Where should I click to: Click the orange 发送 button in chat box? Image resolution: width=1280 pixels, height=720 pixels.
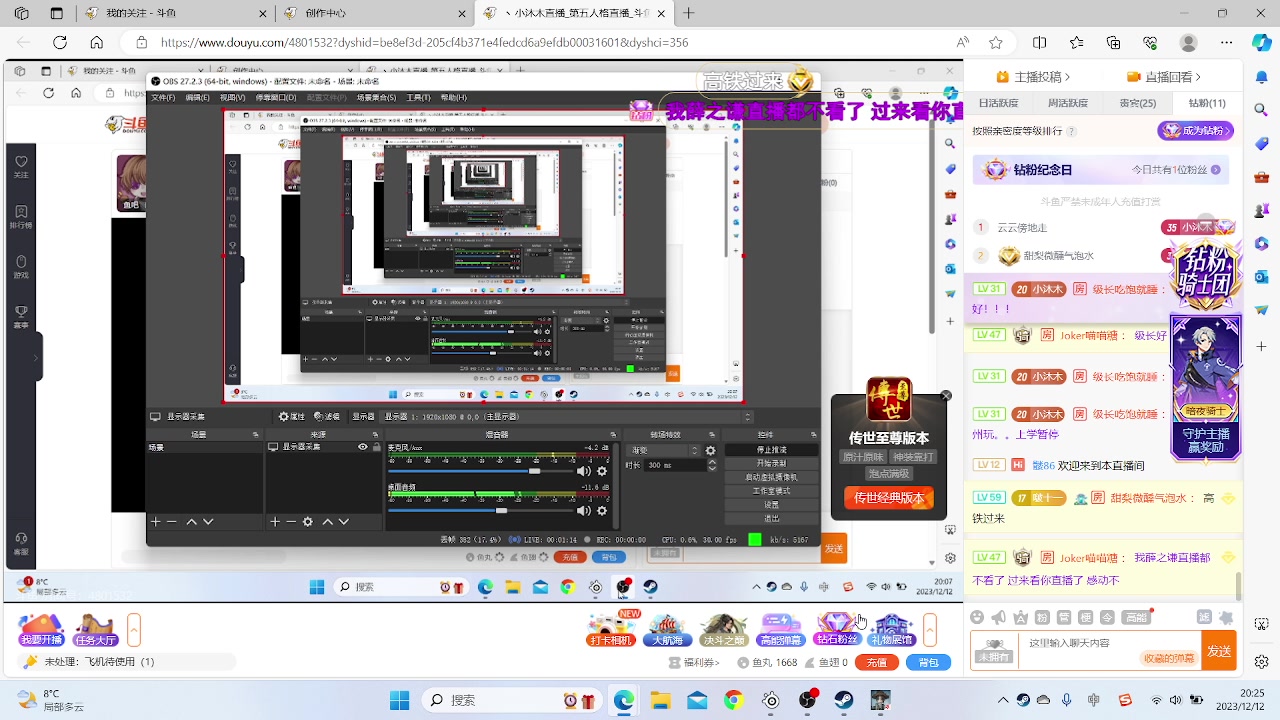[1218, 651]
